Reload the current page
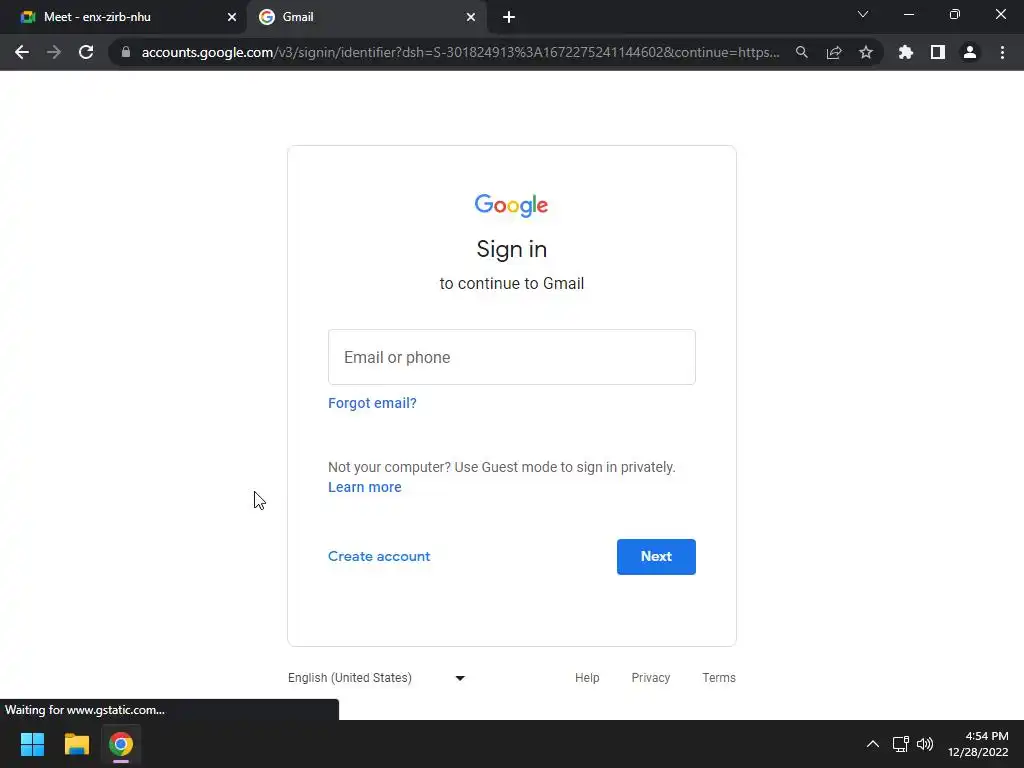The height and width of the screenshot is (768, 1024). coord(86,52)
